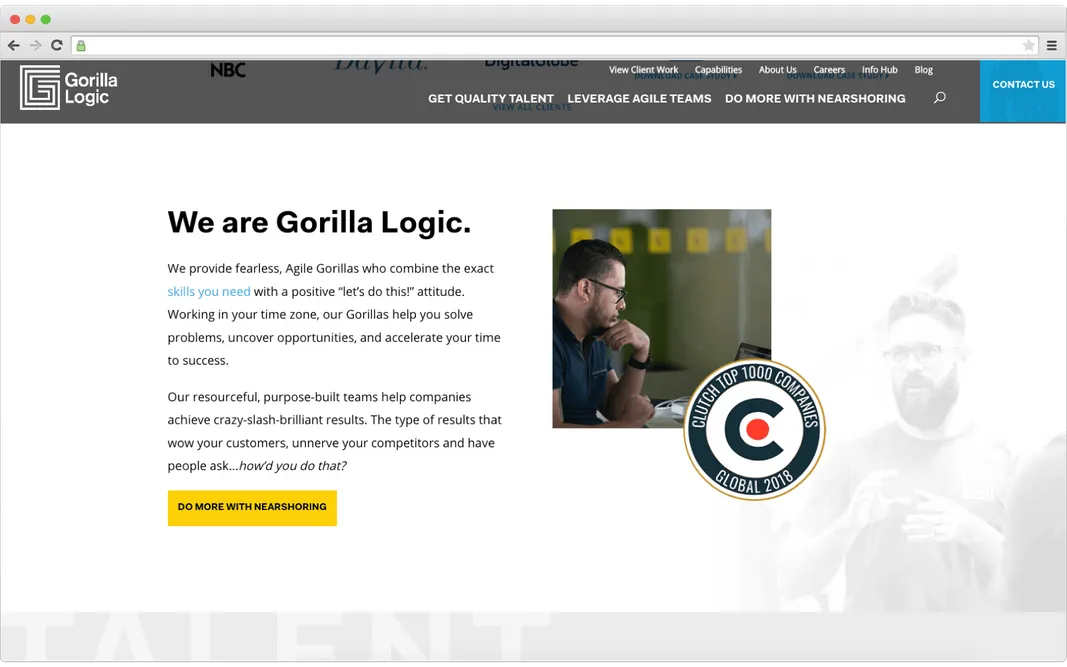Open the Capabilities link
This screenshot has width=1067, height=667.
pos(718,69)
